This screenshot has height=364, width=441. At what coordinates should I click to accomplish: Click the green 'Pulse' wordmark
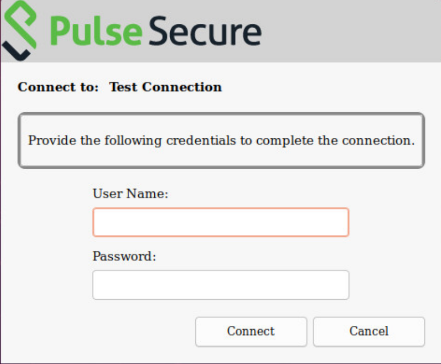point(96,32)
